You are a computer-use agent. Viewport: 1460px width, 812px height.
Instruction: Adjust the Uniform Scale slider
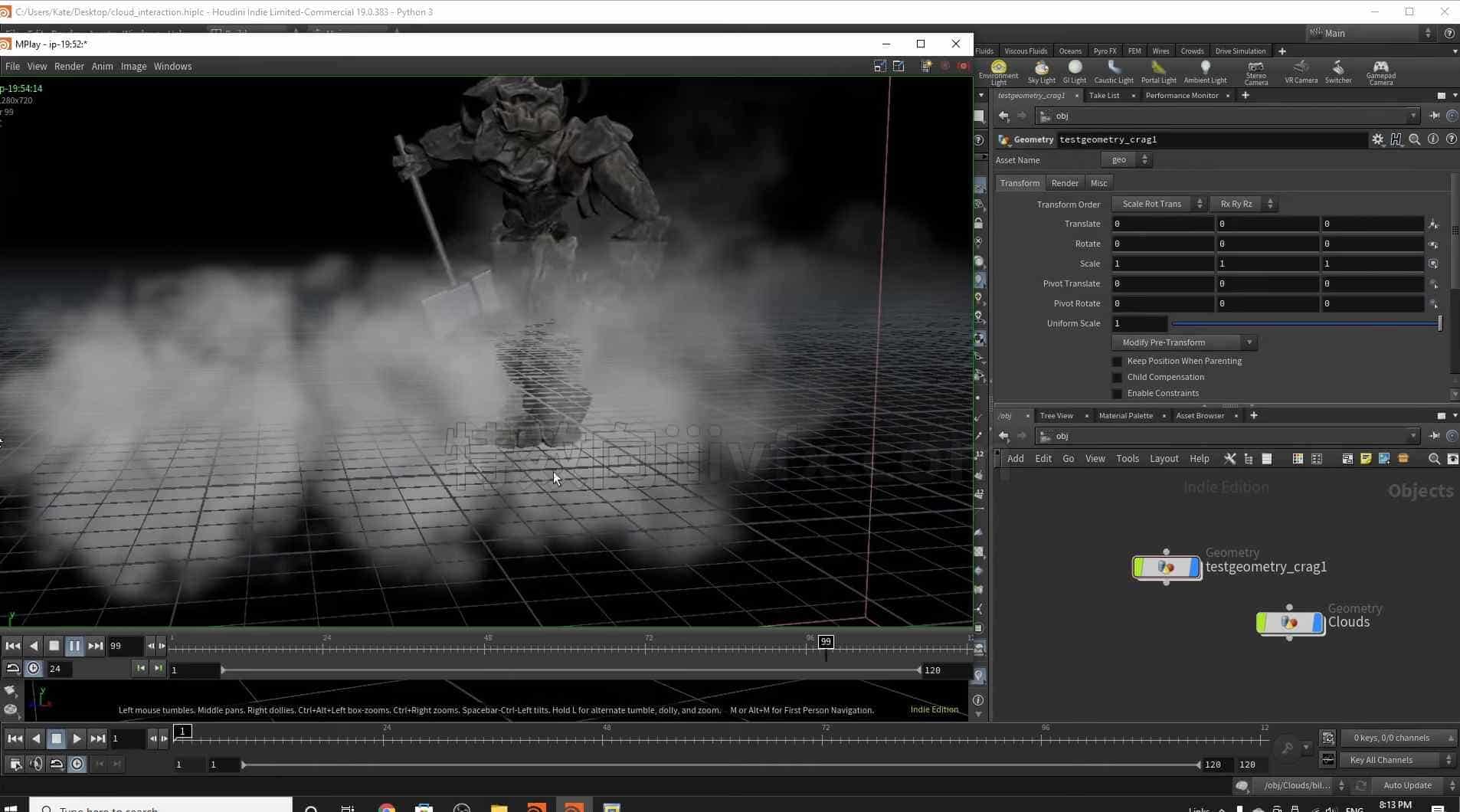[1306, 324]
